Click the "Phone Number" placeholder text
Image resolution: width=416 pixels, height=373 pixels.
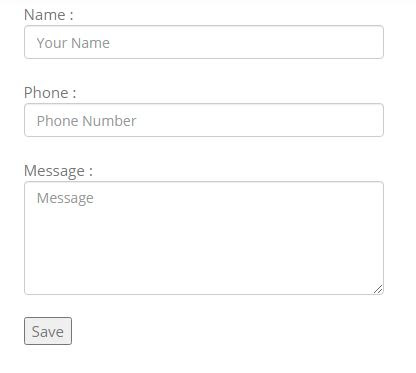(x=86, y=121)
